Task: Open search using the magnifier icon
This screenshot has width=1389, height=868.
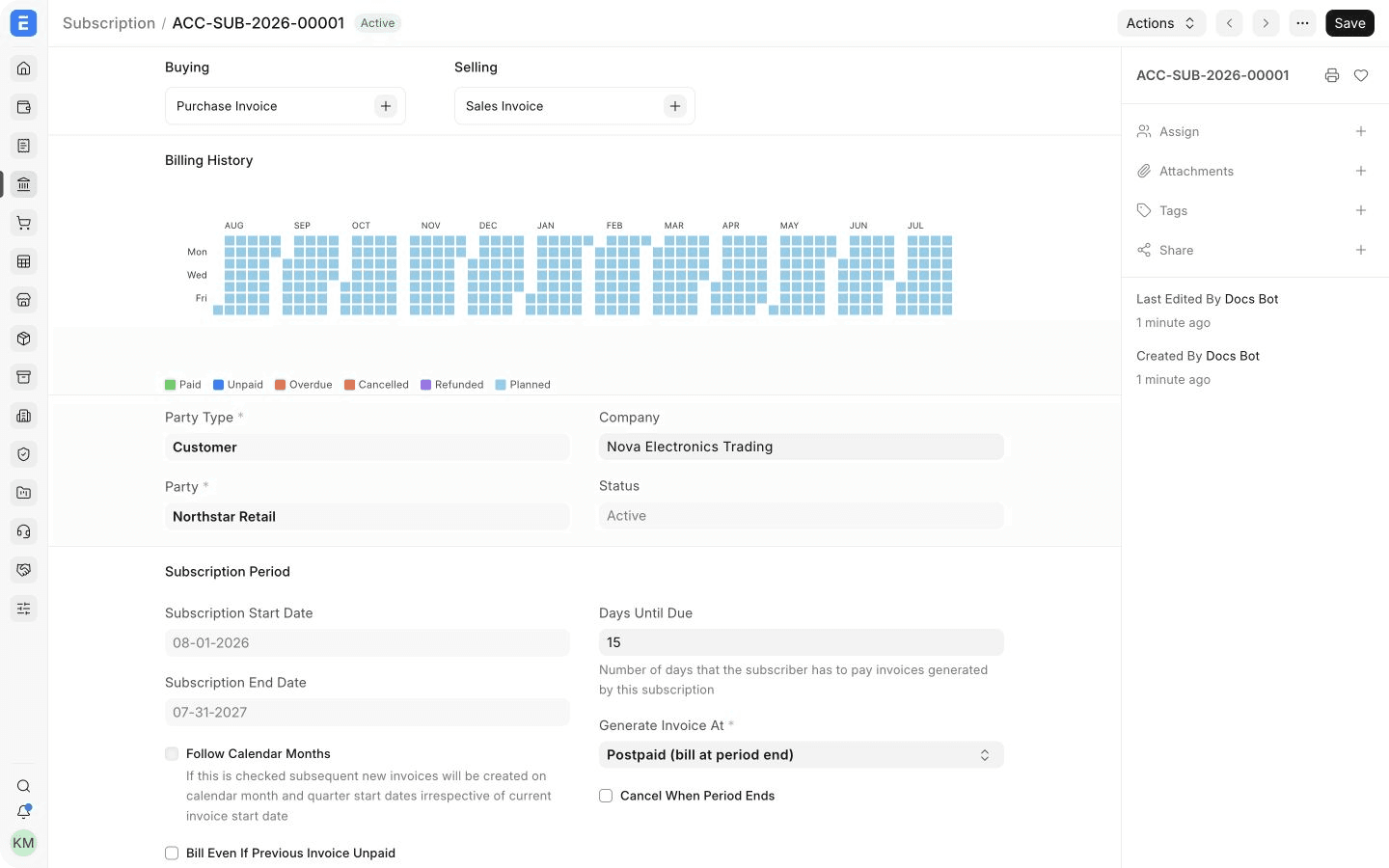Action: (x=24, y=786)
